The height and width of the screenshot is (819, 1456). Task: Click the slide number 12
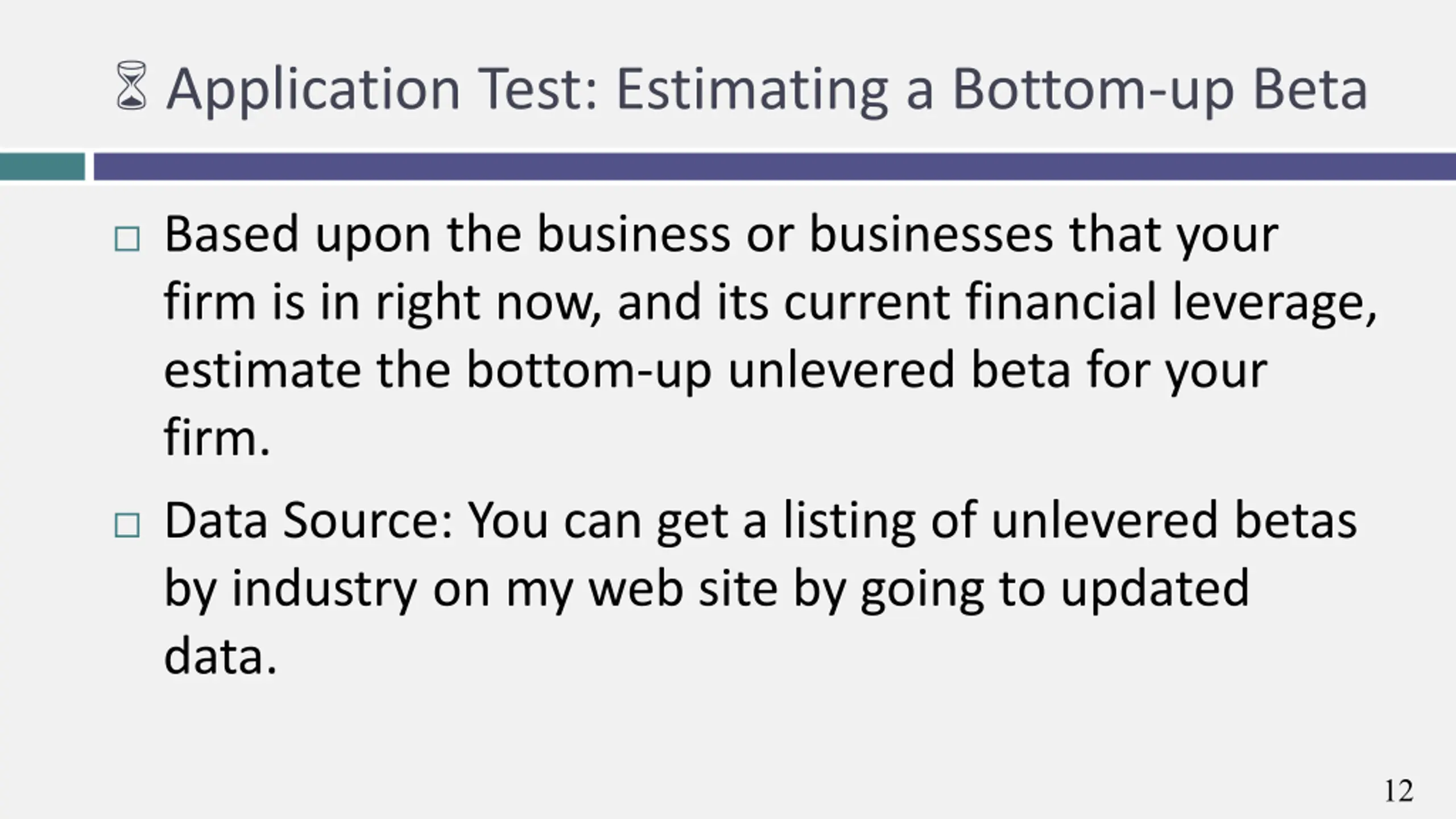pos(1399,791)
